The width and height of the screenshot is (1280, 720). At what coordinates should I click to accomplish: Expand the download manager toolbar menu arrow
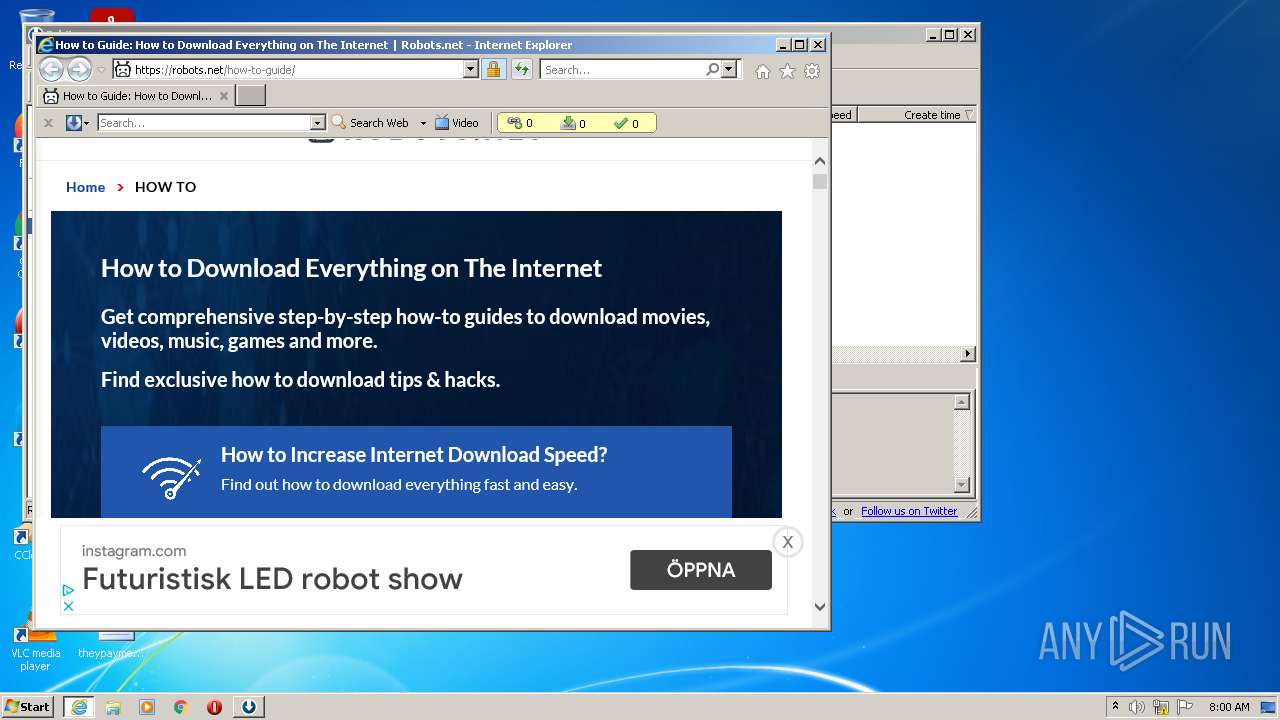(x=87, y=123)
